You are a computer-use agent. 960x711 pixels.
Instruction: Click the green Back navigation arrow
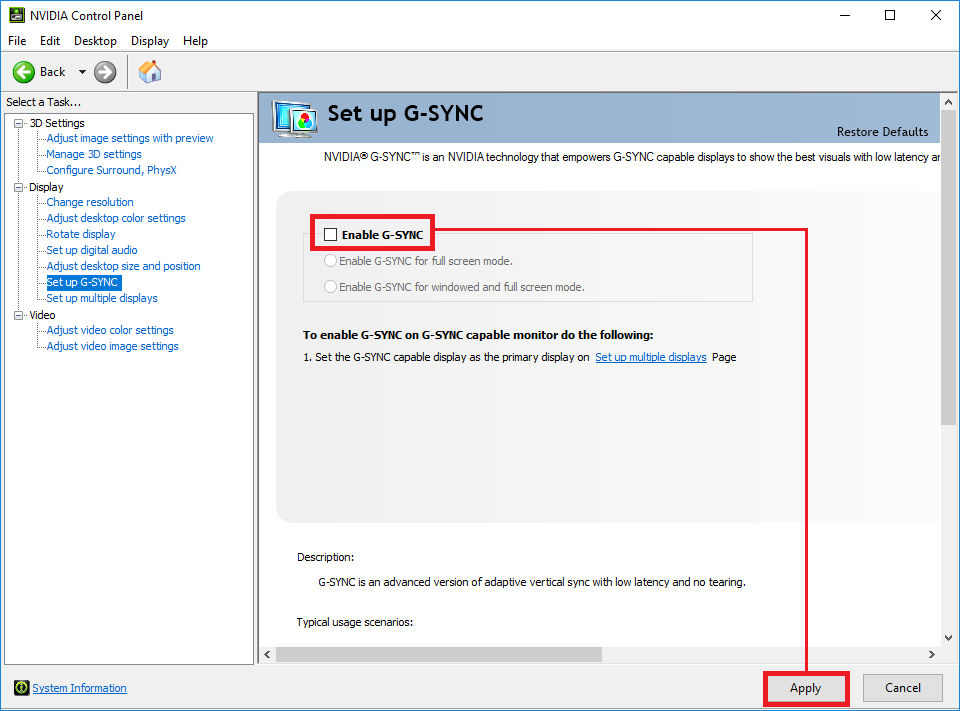click(x=25, y=71)
